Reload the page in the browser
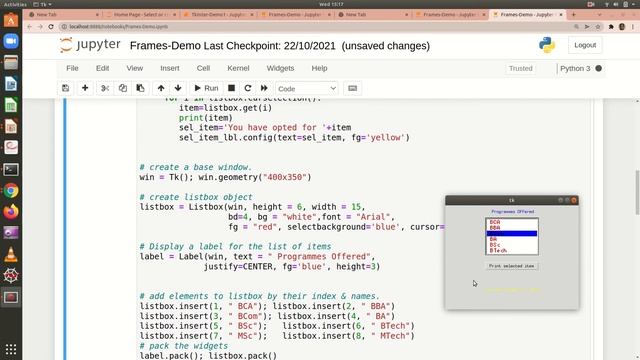Image resolution: width=640 pixels, height=360 pixels. tap(51, 27)
